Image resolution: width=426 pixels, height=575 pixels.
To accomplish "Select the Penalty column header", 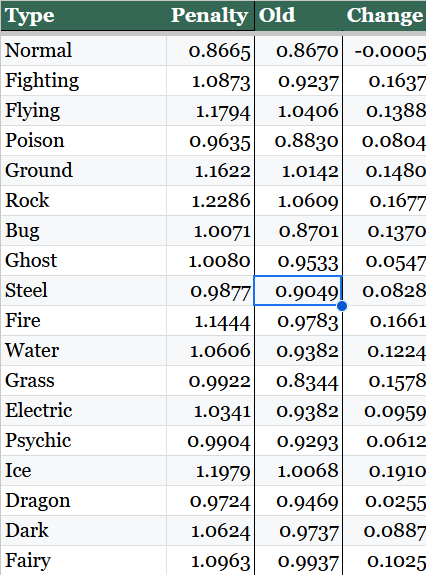I will click(x=210, y=15).
